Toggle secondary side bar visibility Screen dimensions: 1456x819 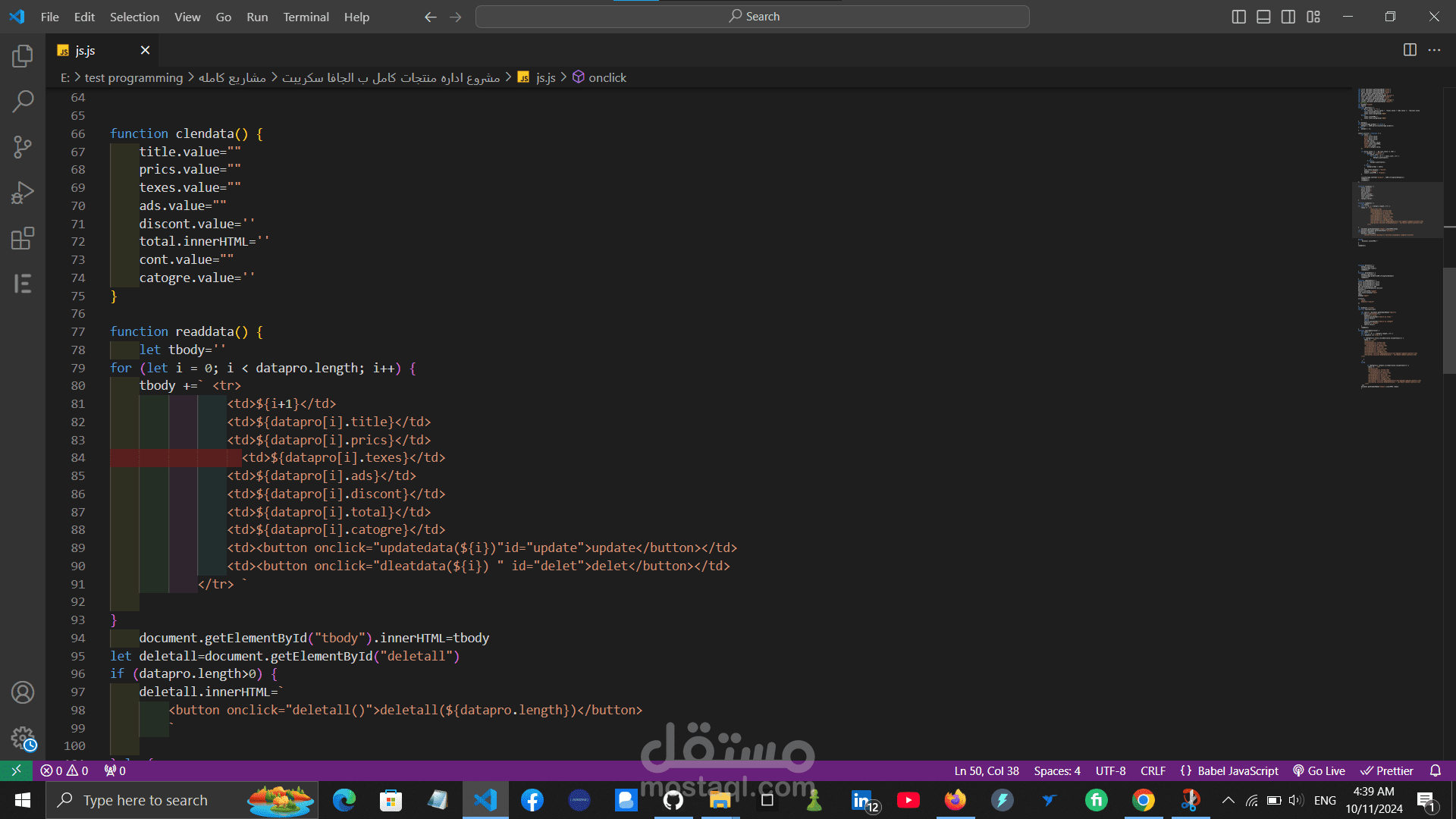click(1288, 17)
